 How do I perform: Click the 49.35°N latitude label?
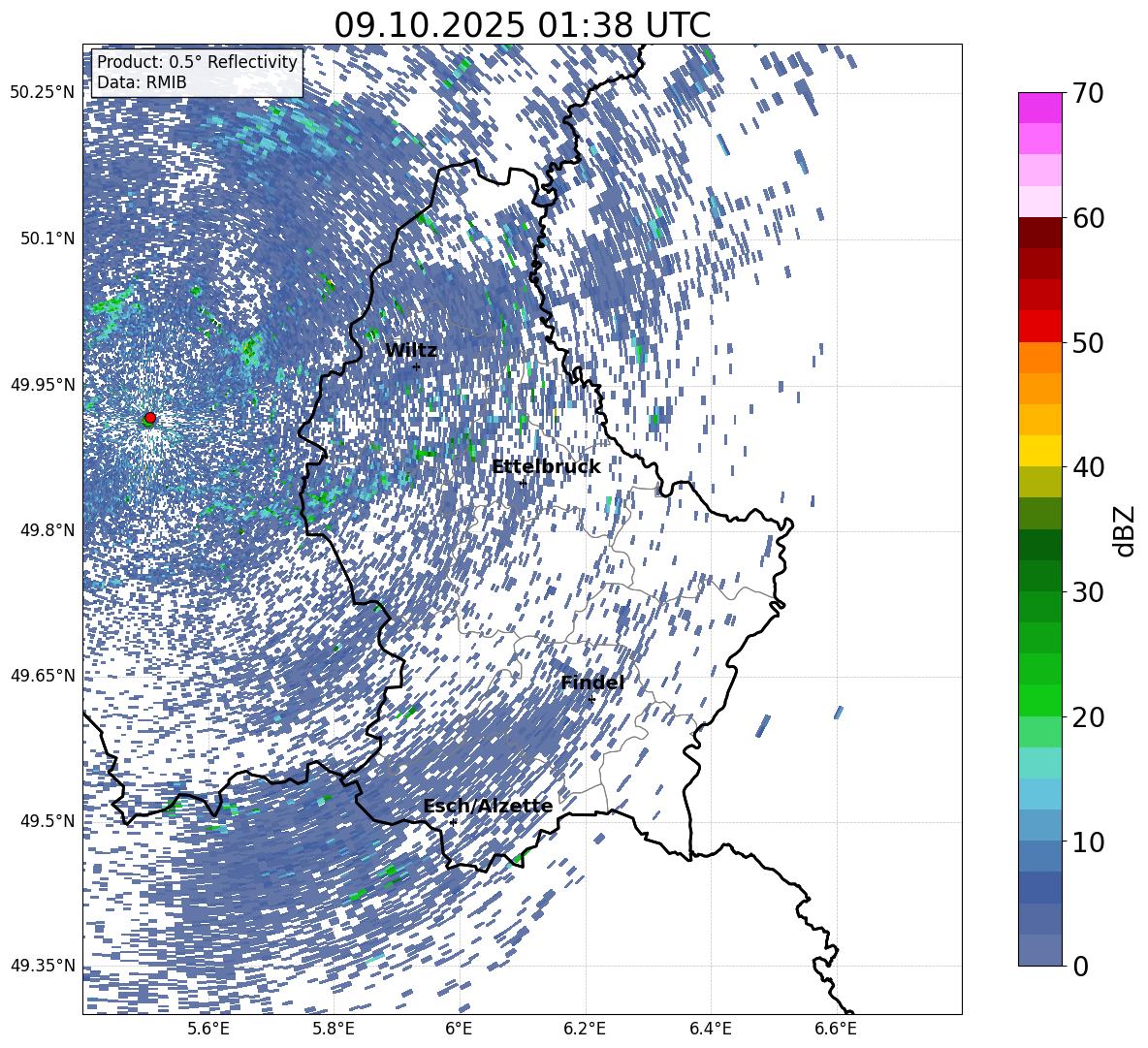[43, 966]
